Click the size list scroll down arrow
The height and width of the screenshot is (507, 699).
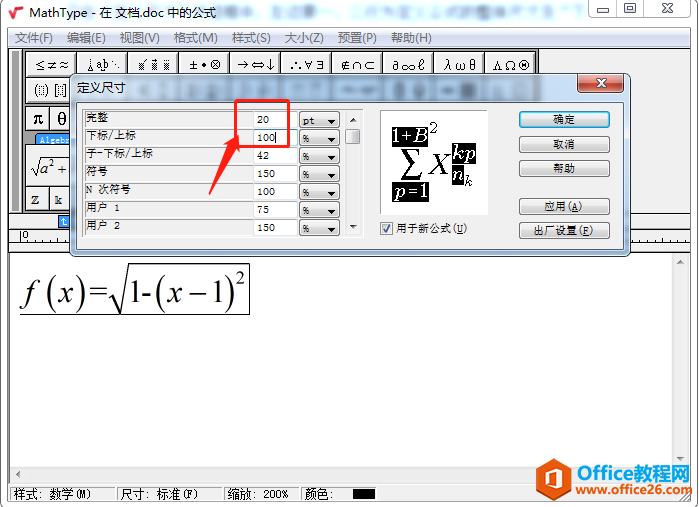tap(353, 227)
